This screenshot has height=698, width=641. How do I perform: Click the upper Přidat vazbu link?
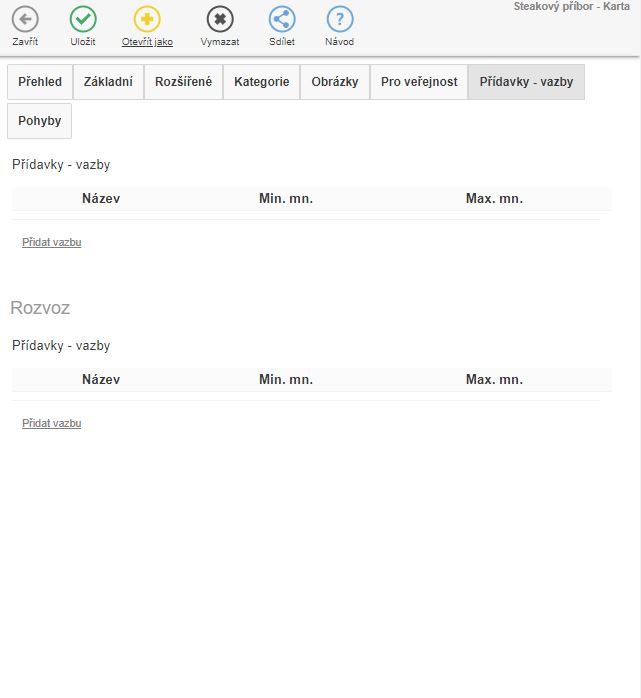(x=52, y=242)
